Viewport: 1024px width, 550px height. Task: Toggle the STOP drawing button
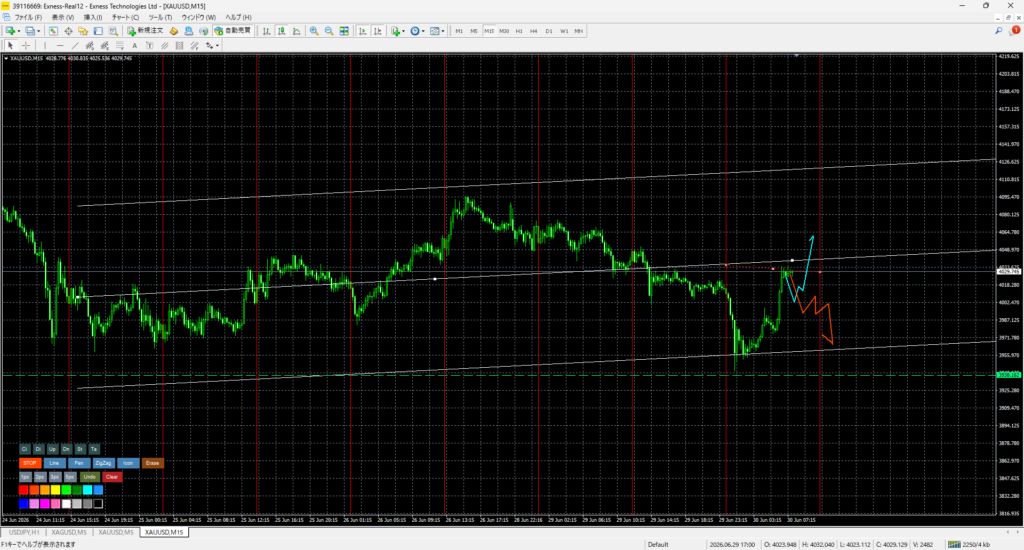pos(30,463)
